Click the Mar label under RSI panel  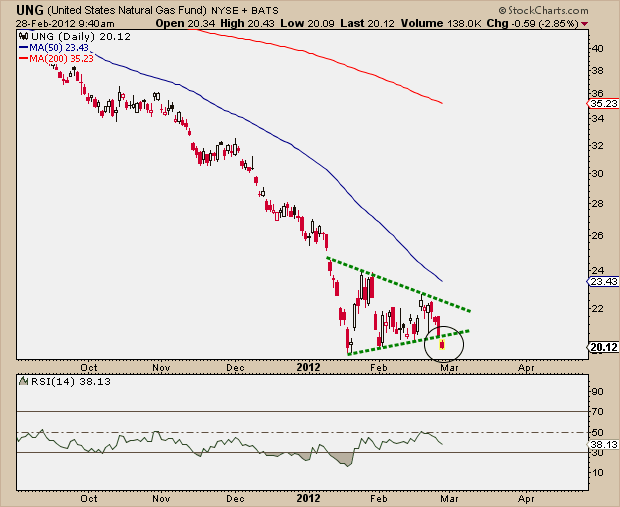(x=450, y=499)
